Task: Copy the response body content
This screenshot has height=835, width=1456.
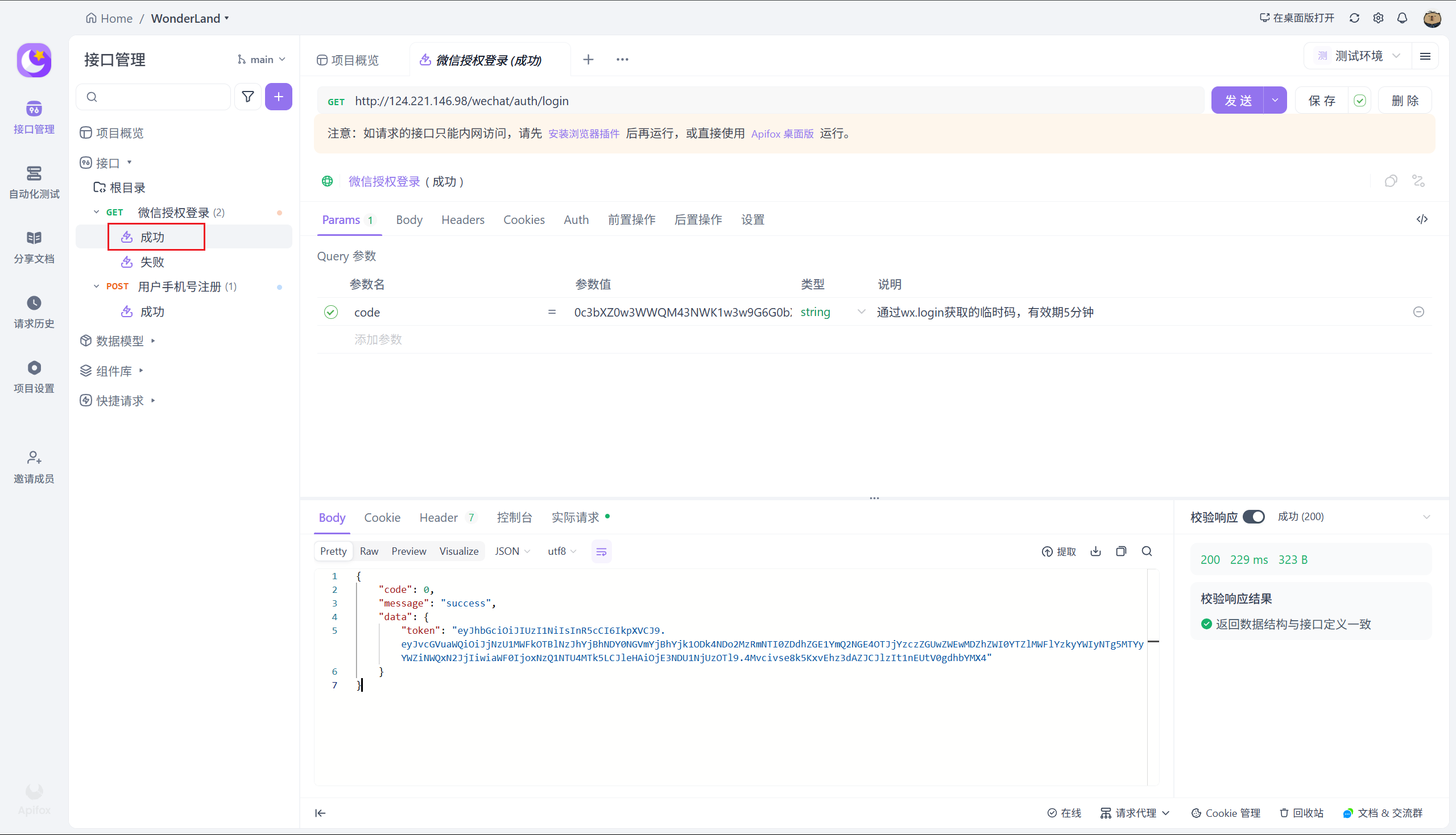Action: [x=1121, y=551]
